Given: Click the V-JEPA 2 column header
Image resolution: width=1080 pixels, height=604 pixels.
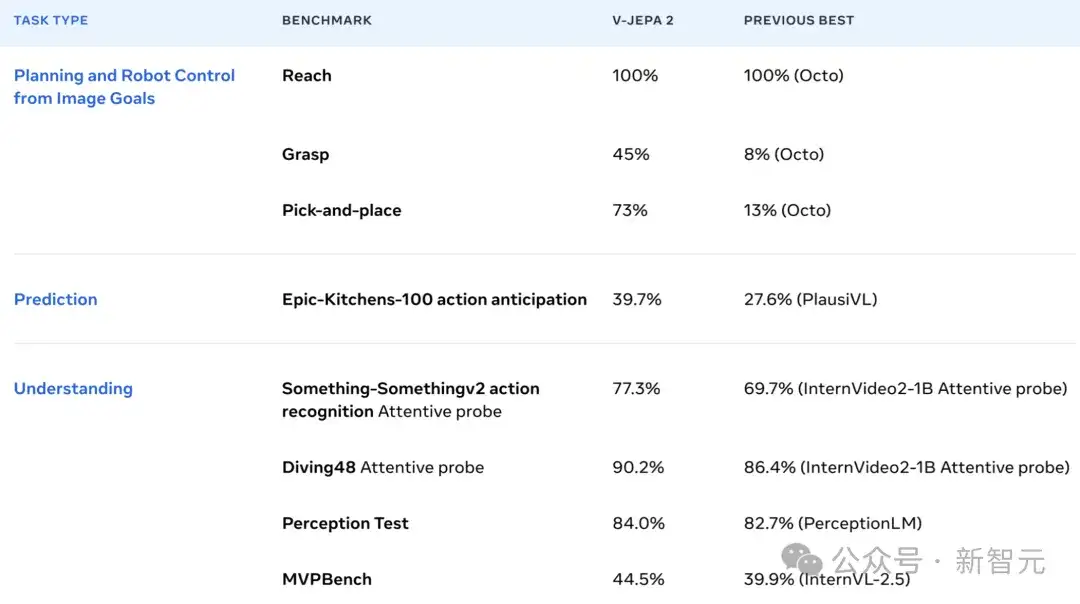Looking at the screenshot, I should [643, 21].
